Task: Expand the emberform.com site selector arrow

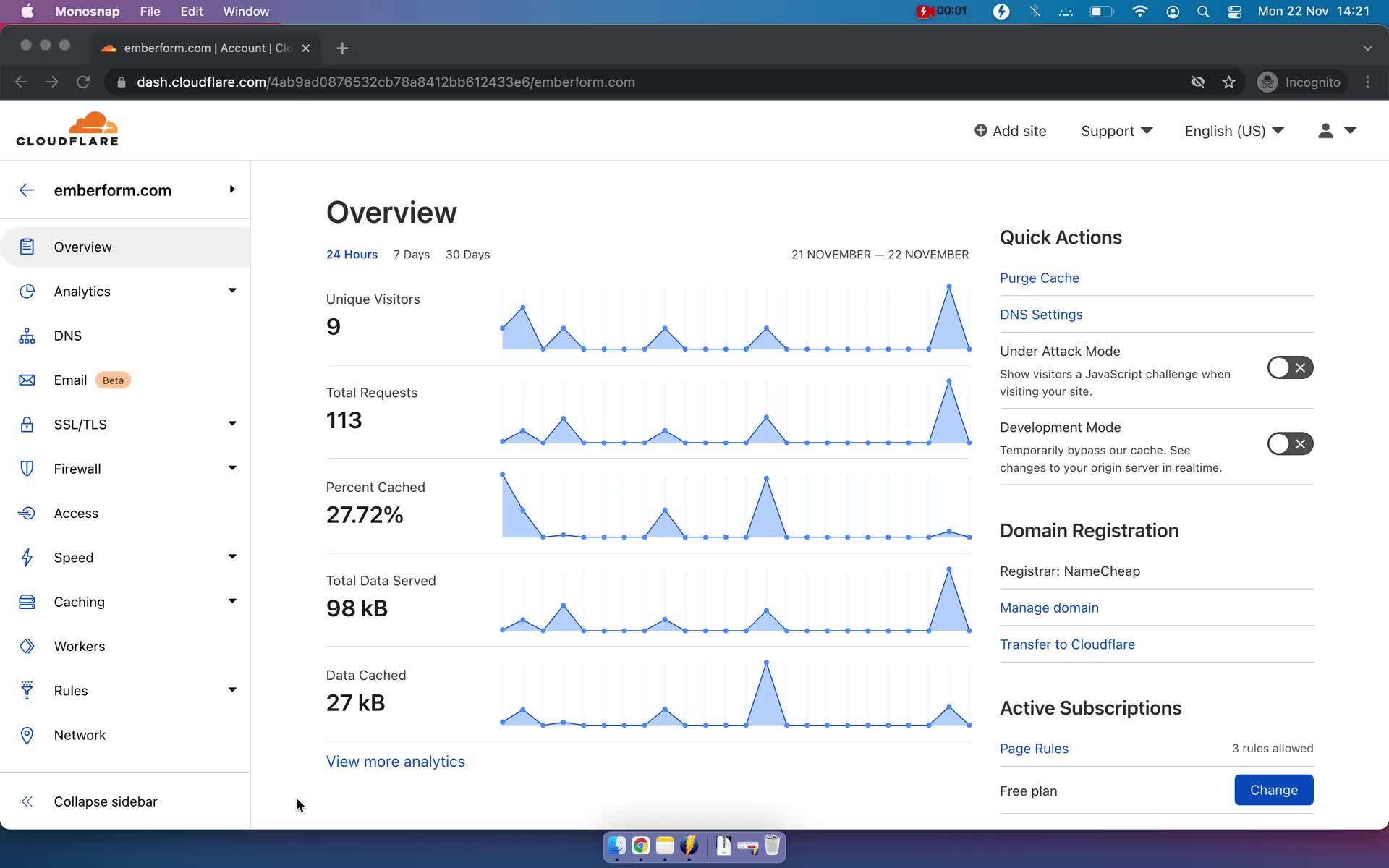Action: [232, 190]
